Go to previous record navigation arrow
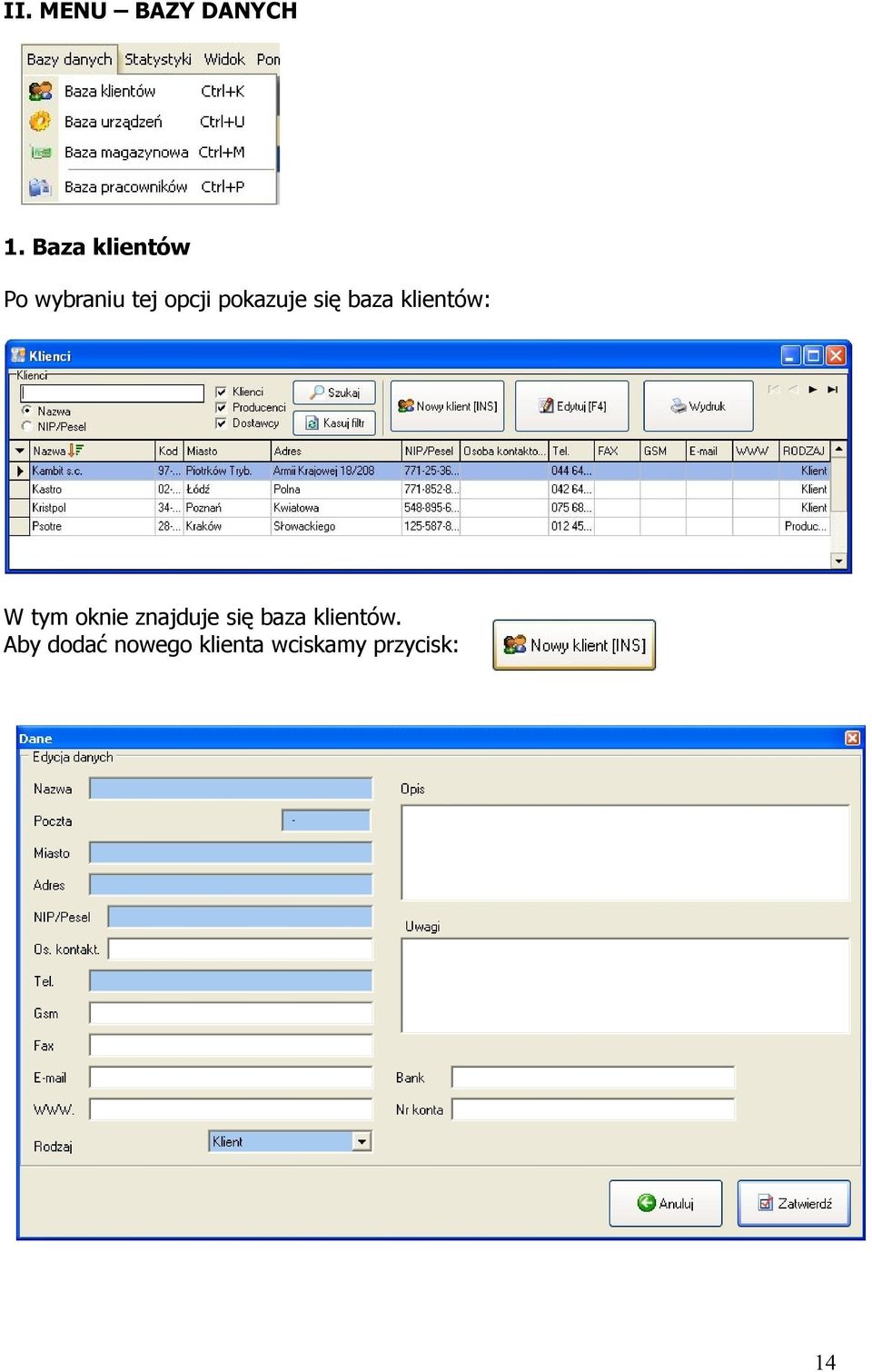Image resolution: width=872 pixels, height=1372 pixels. (793, 389)
